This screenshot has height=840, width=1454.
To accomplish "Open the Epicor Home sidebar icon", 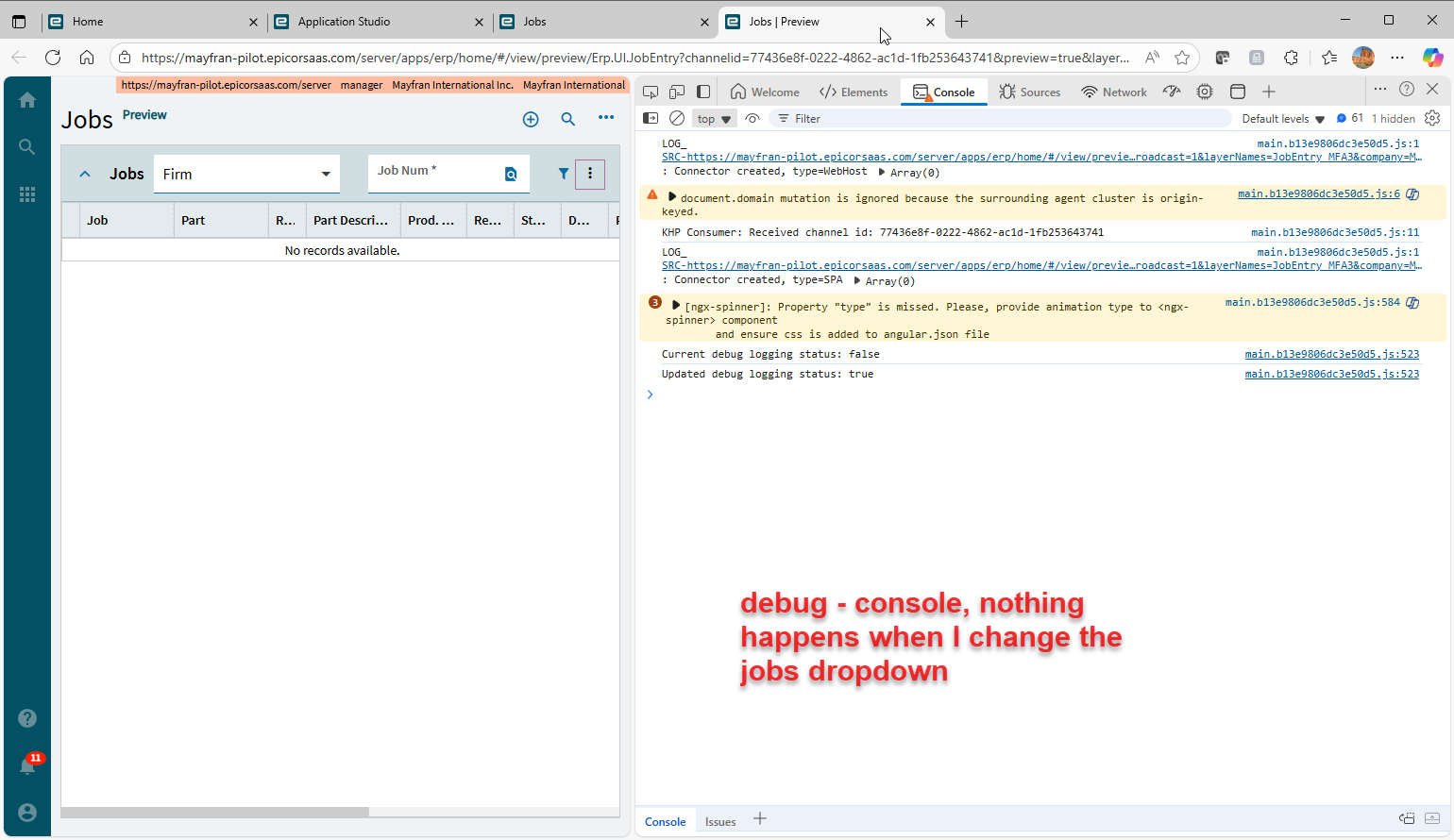I will click(27, 100).
